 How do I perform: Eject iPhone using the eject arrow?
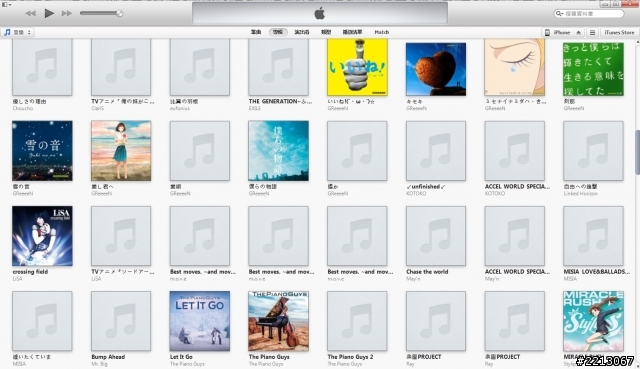tap(578, 32)
